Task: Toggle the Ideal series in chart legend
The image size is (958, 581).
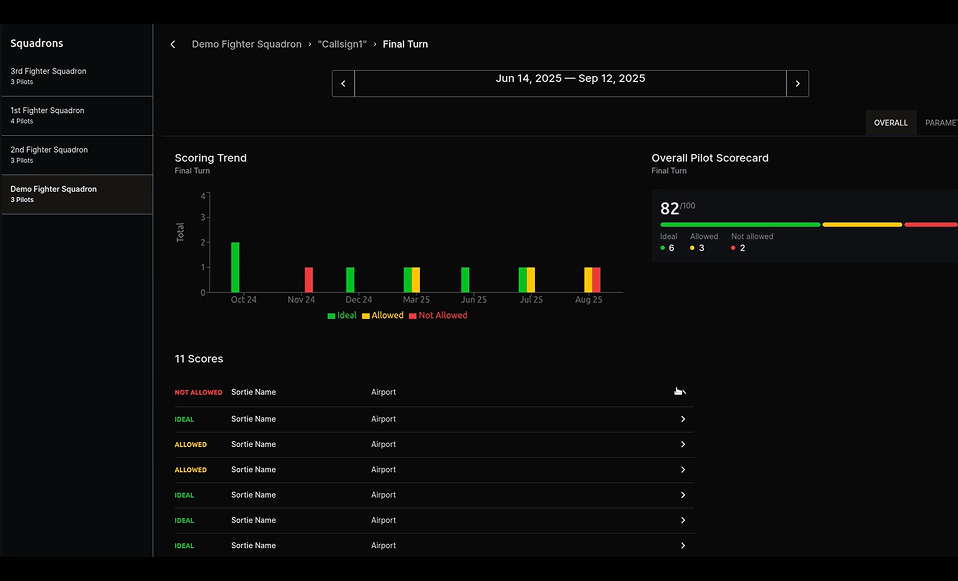Action: click(342, 316)
